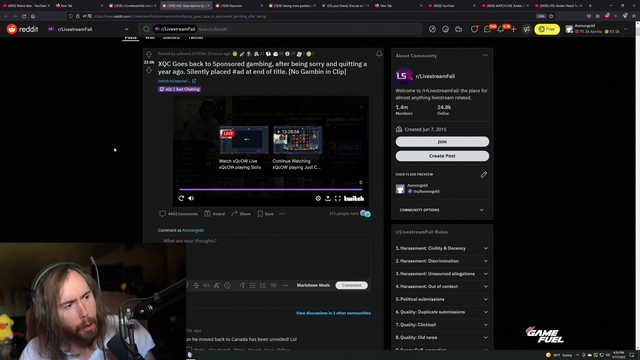This screenshot has width=640, height=360.
Task: Switch to the r/LivestreamFail browser tab
Action: [x=133, y=6]
